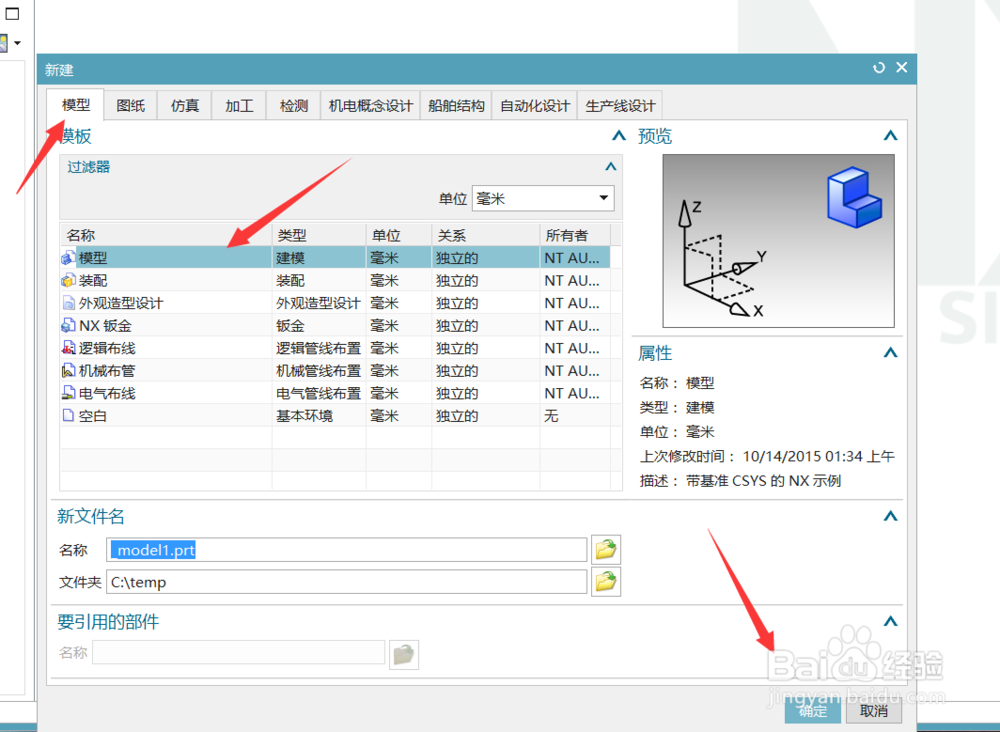The height and width of the screenshot is (732, 1000).
Task: Select the 装配 template name
Action: pos(93,281)
